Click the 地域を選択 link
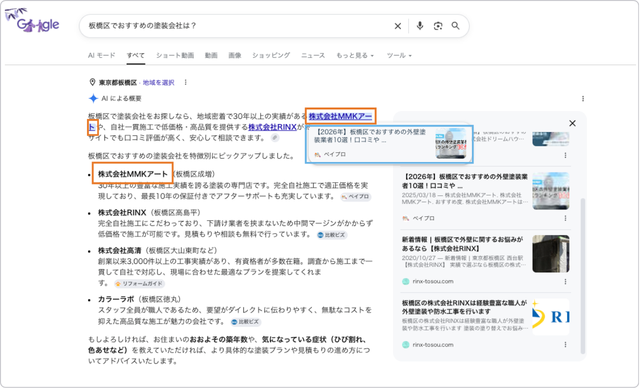Viewport: 640px width, 388px height. coord(158,82)
